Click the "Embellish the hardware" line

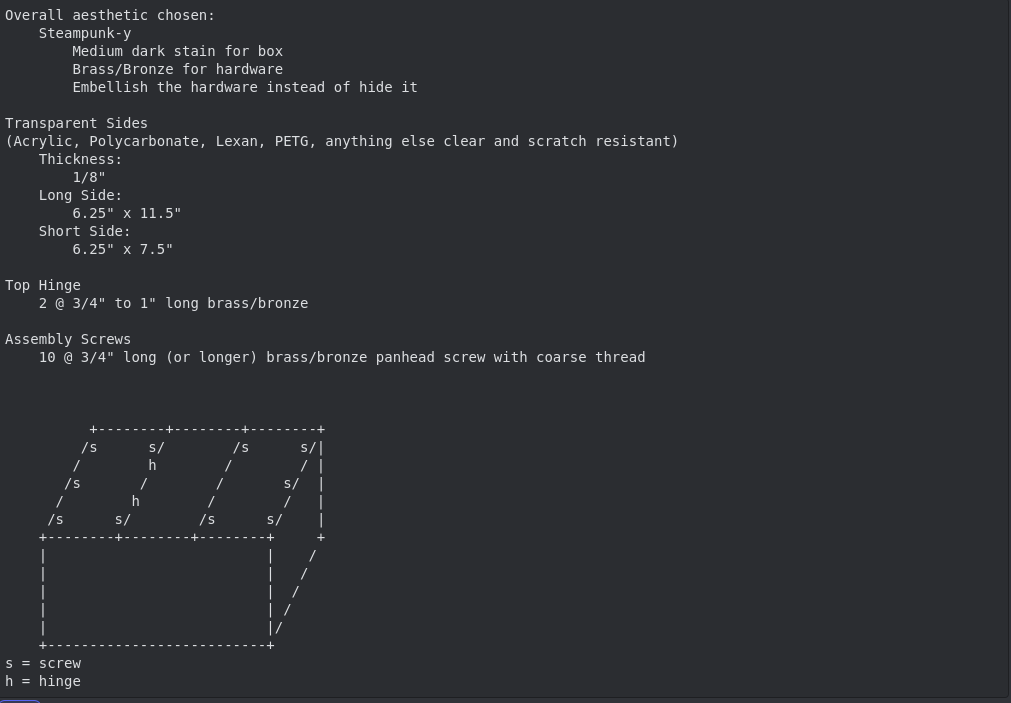click(x=245, y=87)
